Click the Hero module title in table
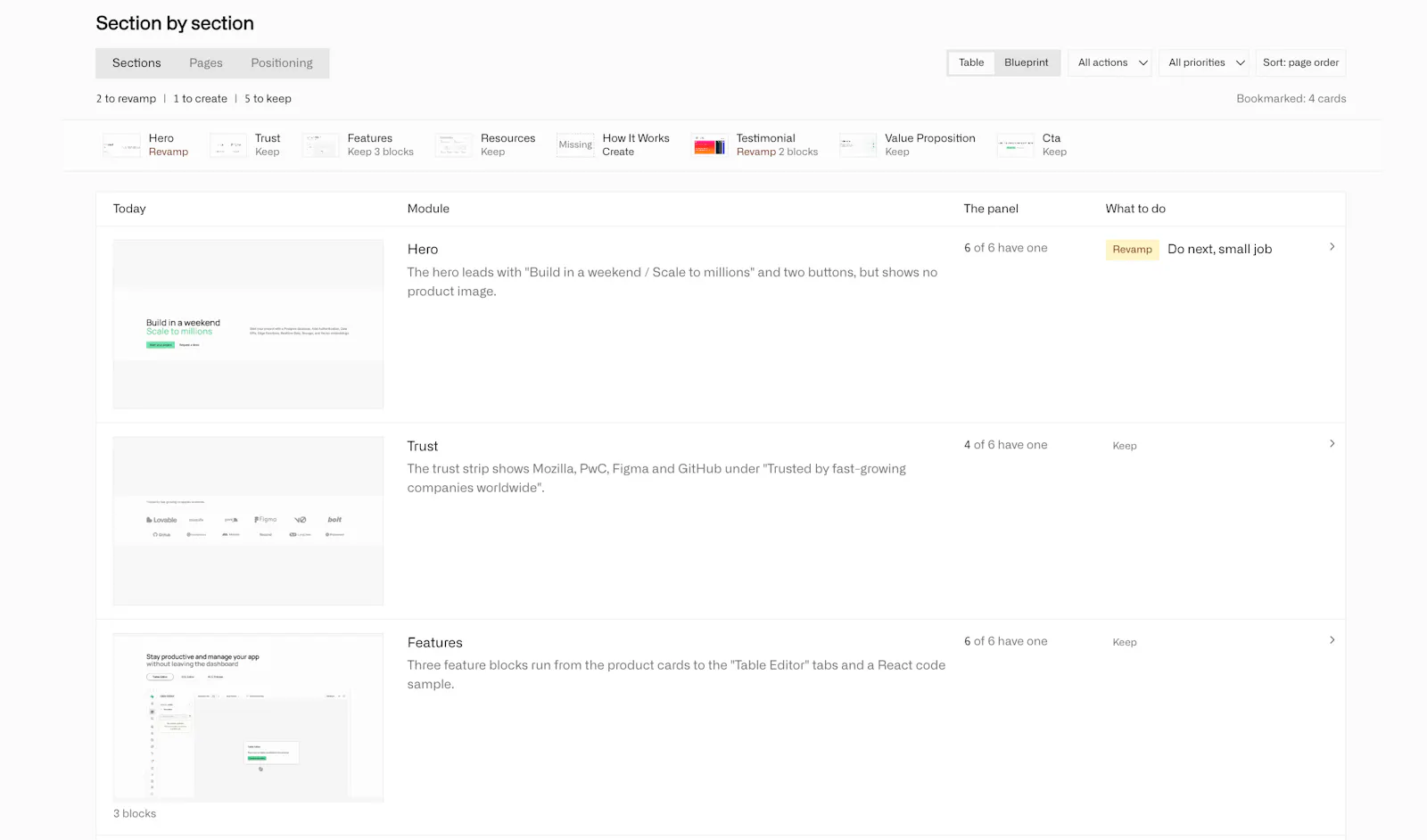The height and width of the screenshot is (840, 1427). [423, 250]
